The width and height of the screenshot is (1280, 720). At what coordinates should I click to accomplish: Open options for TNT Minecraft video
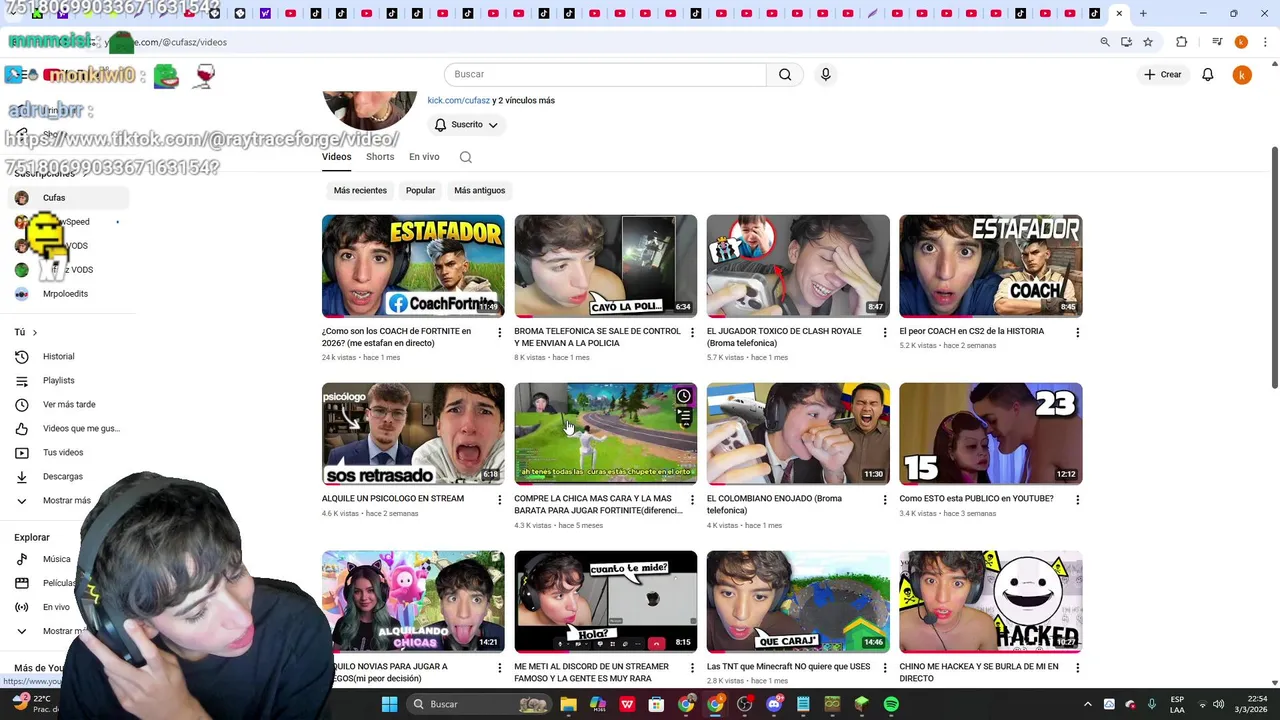tap(884, 668)
